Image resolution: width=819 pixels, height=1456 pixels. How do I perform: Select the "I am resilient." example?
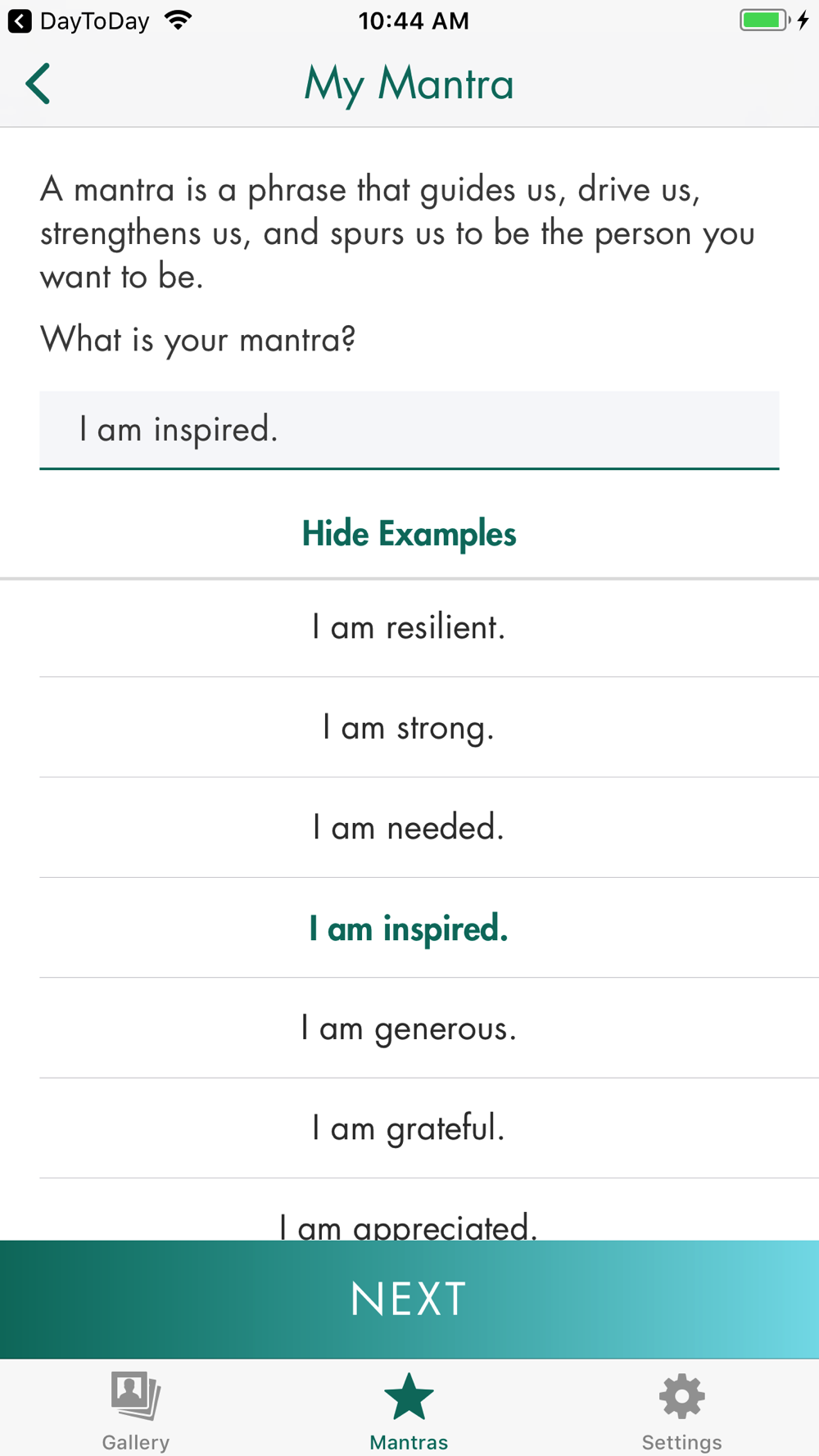tap(409, 628)
